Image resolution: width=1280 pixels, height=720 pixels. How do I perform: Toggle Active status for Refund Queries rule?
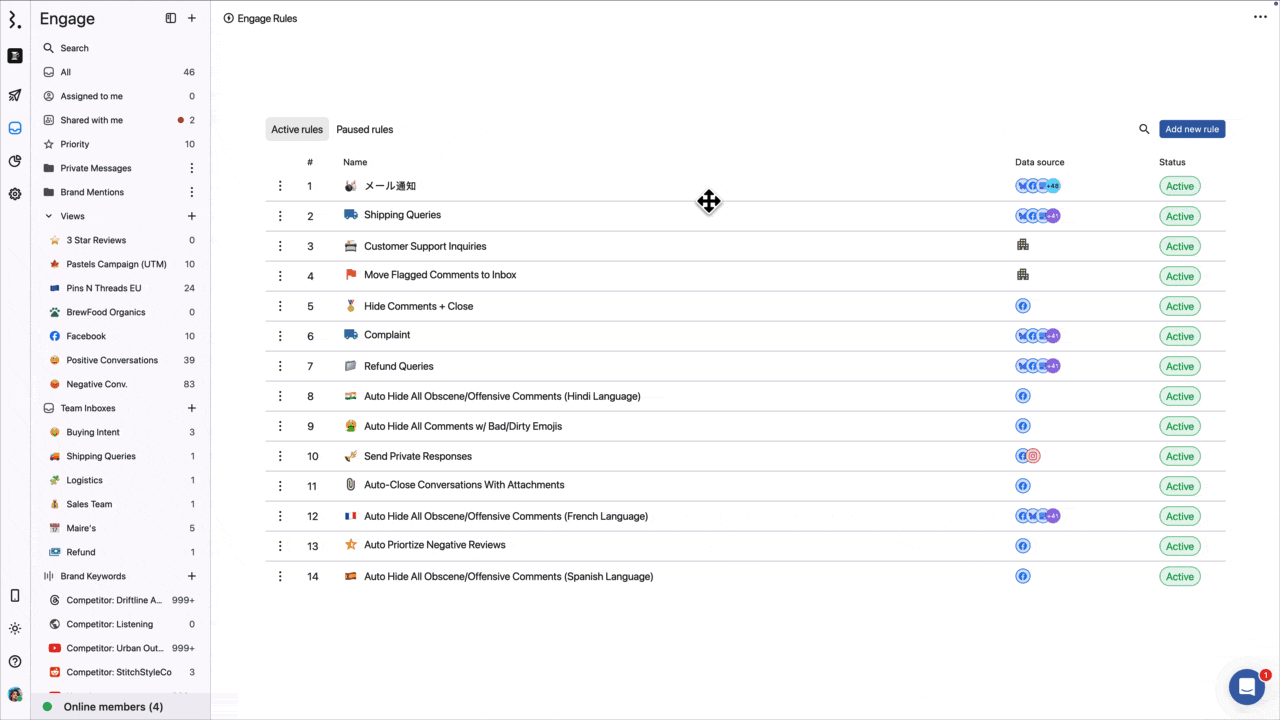tap(1179, 366)
